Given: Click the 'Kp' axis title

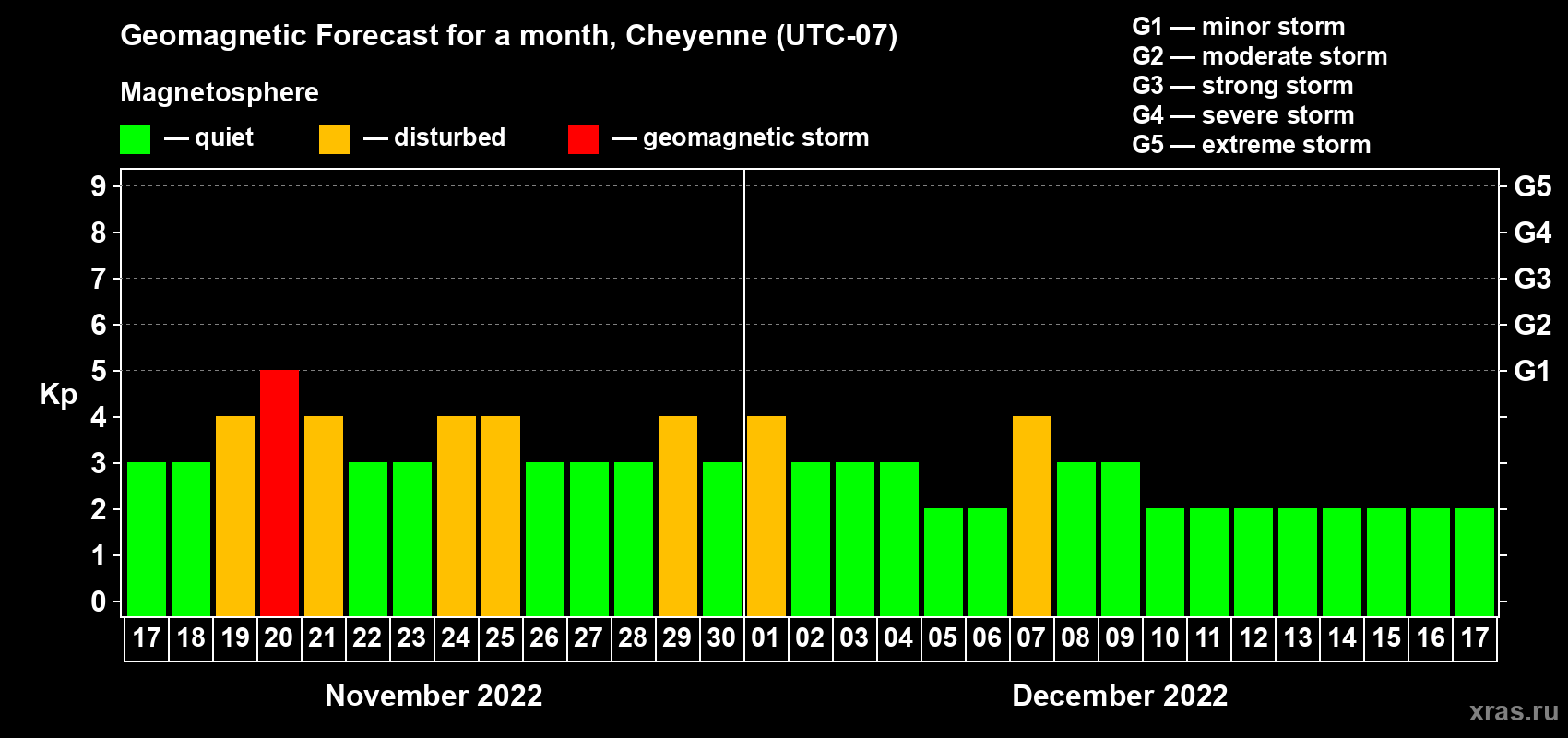Looking at the screenshot, I should tap(58, 395).
